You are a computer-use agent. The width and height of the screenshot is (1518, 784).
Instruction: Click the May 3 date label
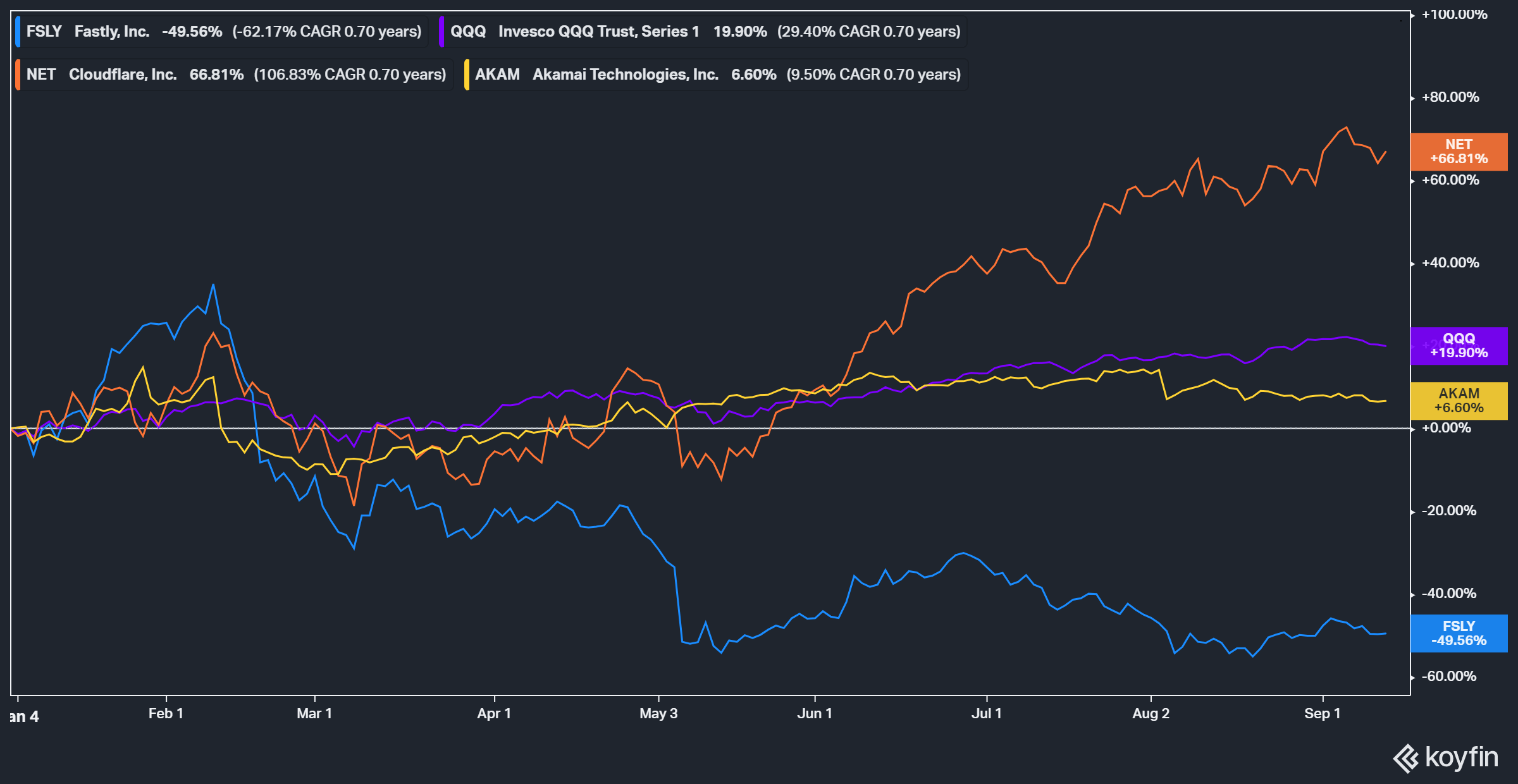click(x=658, y=713)
